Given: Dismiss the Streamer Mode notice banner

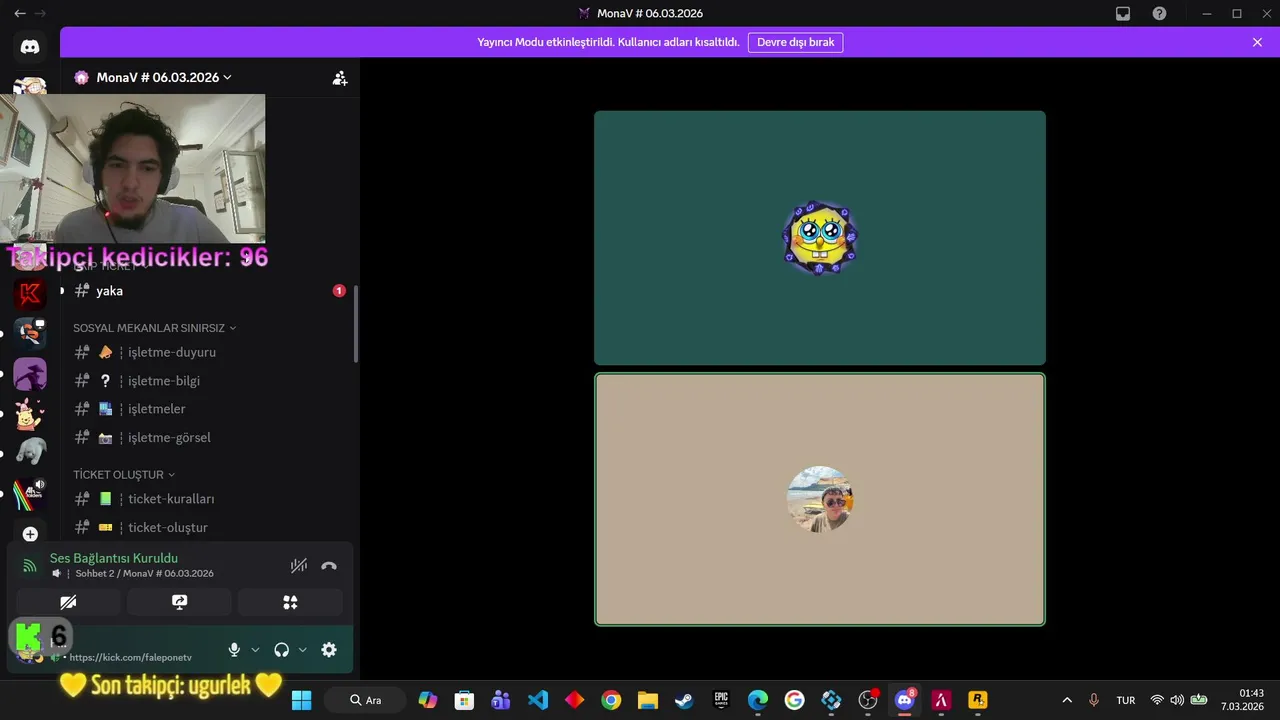Looking at the screenshot, I should click(x=1257, y=42).
